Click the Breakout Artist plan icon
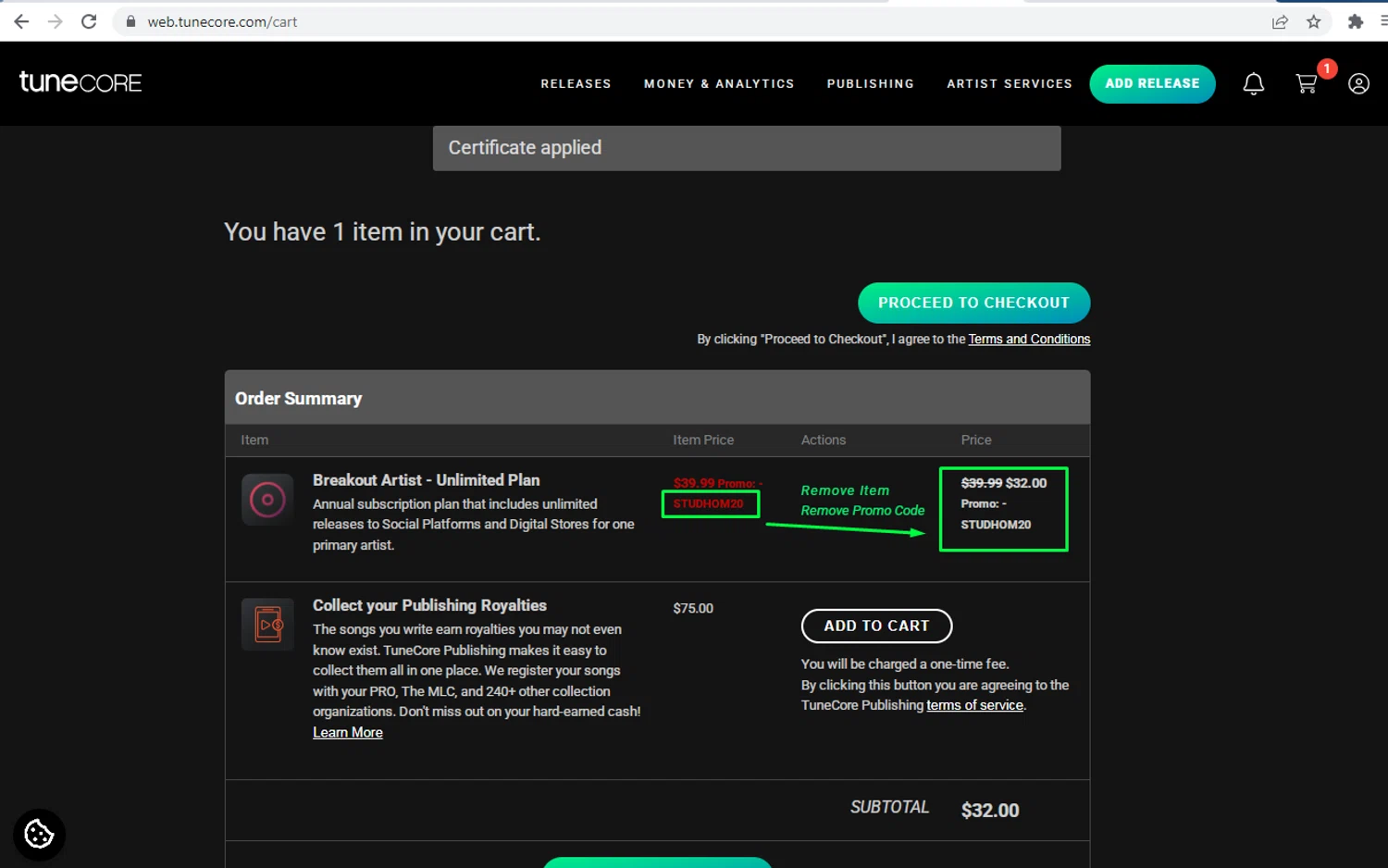This screenshot has height=868, width=1388. [267, 500]
